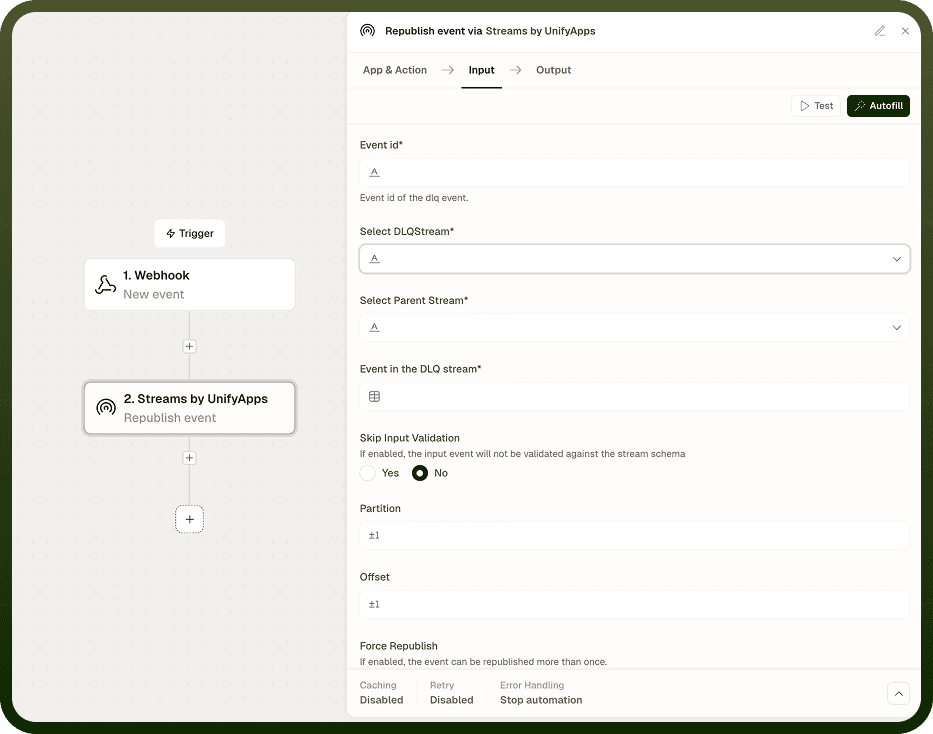Add step between Webhook and Streams nodes

[189, 346]
